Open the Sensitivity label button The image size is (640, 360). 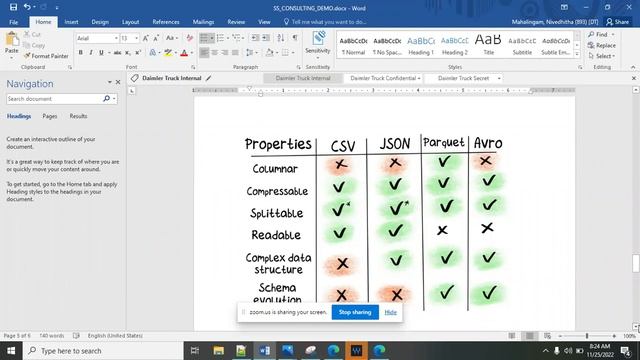coord(318,44)
